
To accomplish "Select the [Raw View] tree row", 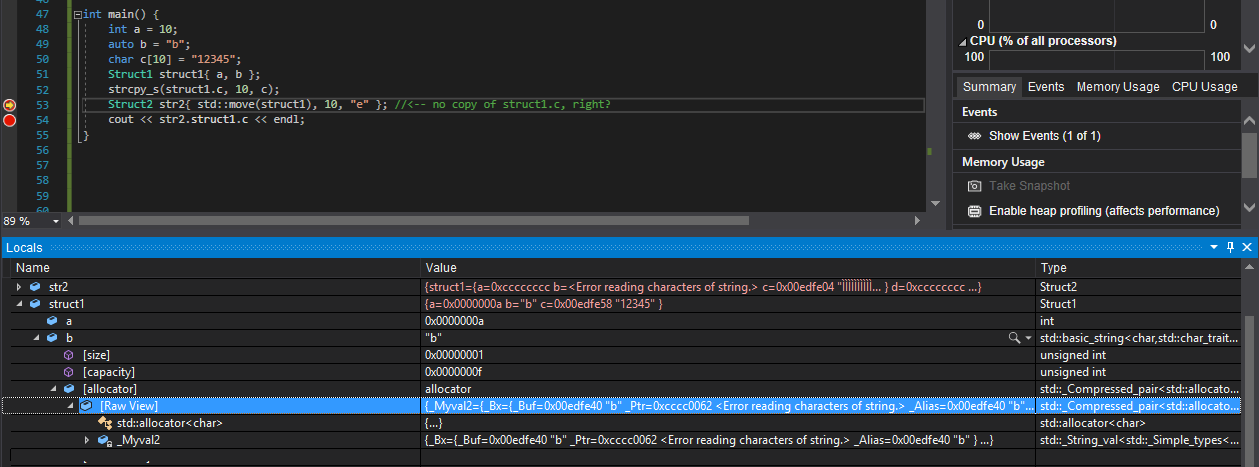I will click(622, 406).
